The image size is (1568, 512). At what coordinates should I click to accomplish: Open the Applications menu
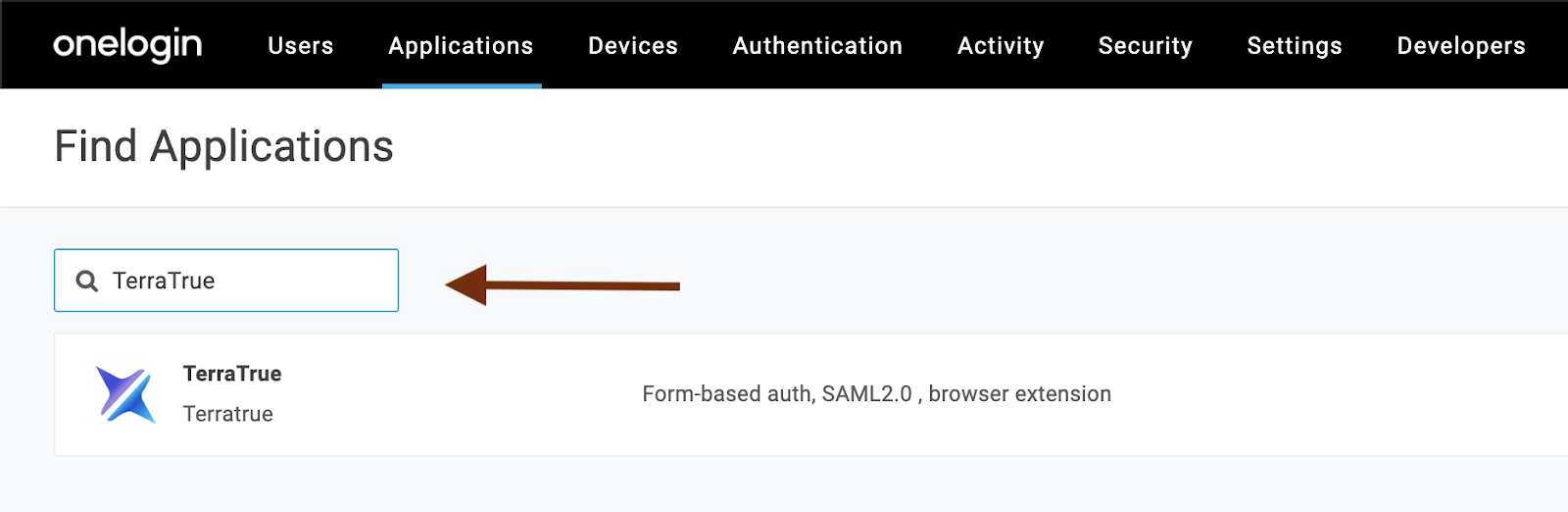(x=461, y=46)
